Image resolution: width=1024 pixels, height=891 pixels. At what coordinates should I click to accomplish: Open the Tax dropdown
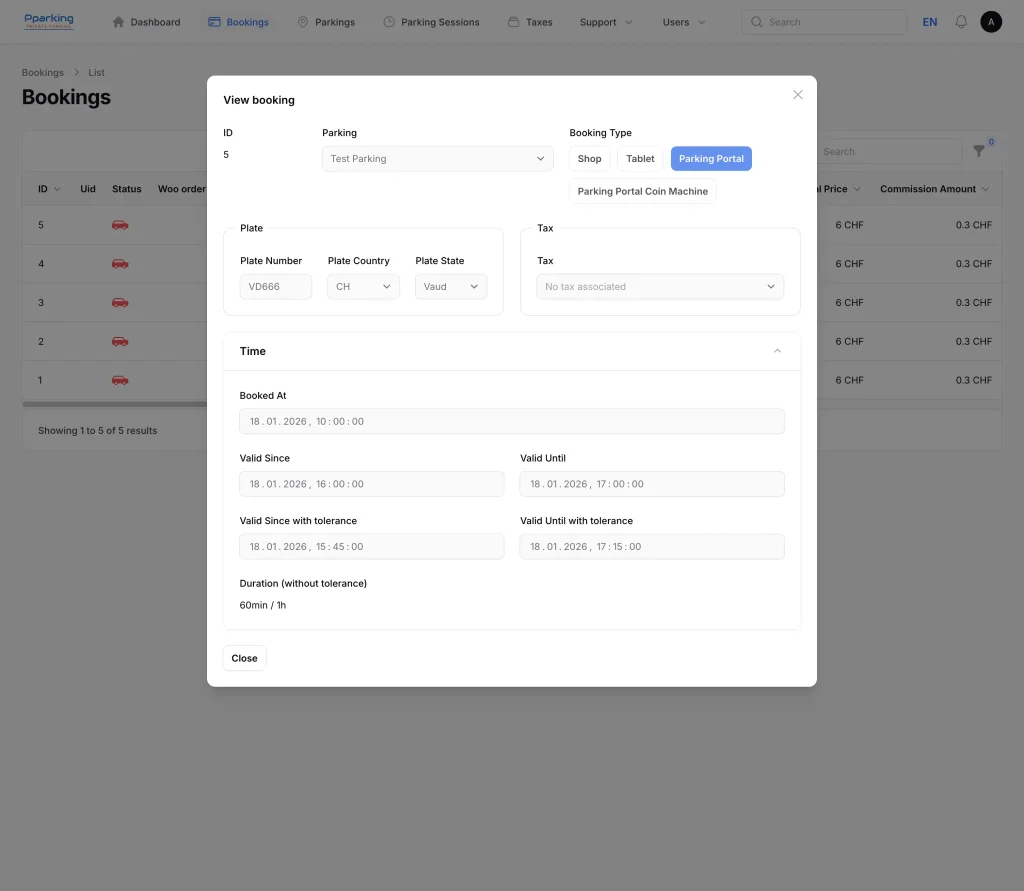pos(660,287)
